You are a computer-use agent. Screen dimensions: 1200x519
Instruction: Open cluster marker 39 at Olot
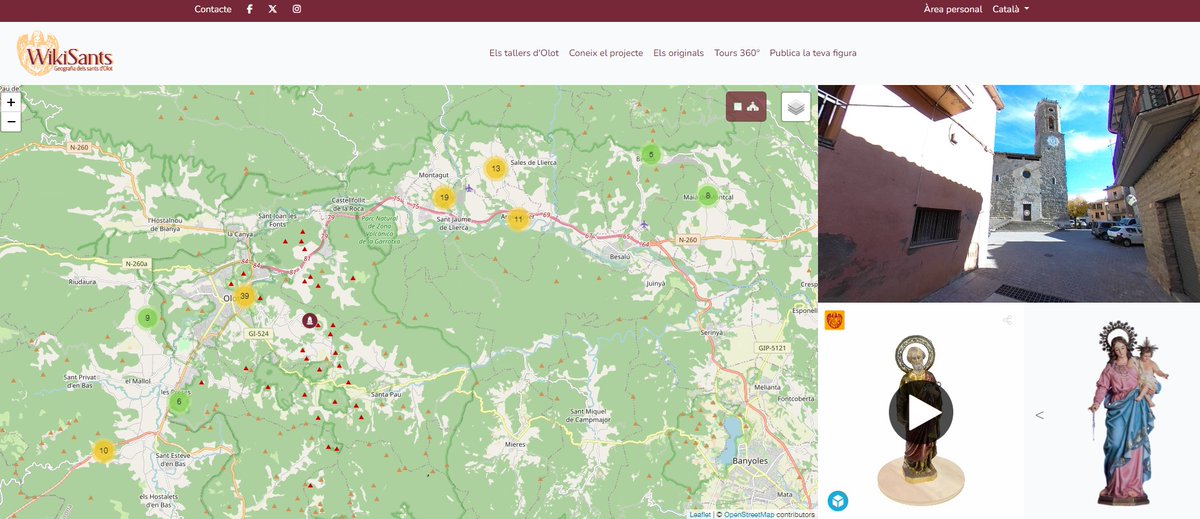click(244, 295)
